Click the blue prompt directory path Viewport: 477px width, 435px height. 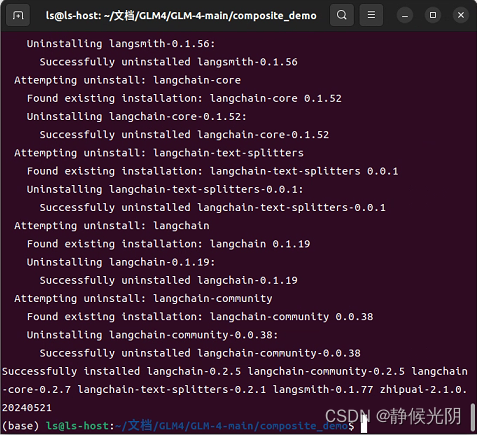[232, 426]
